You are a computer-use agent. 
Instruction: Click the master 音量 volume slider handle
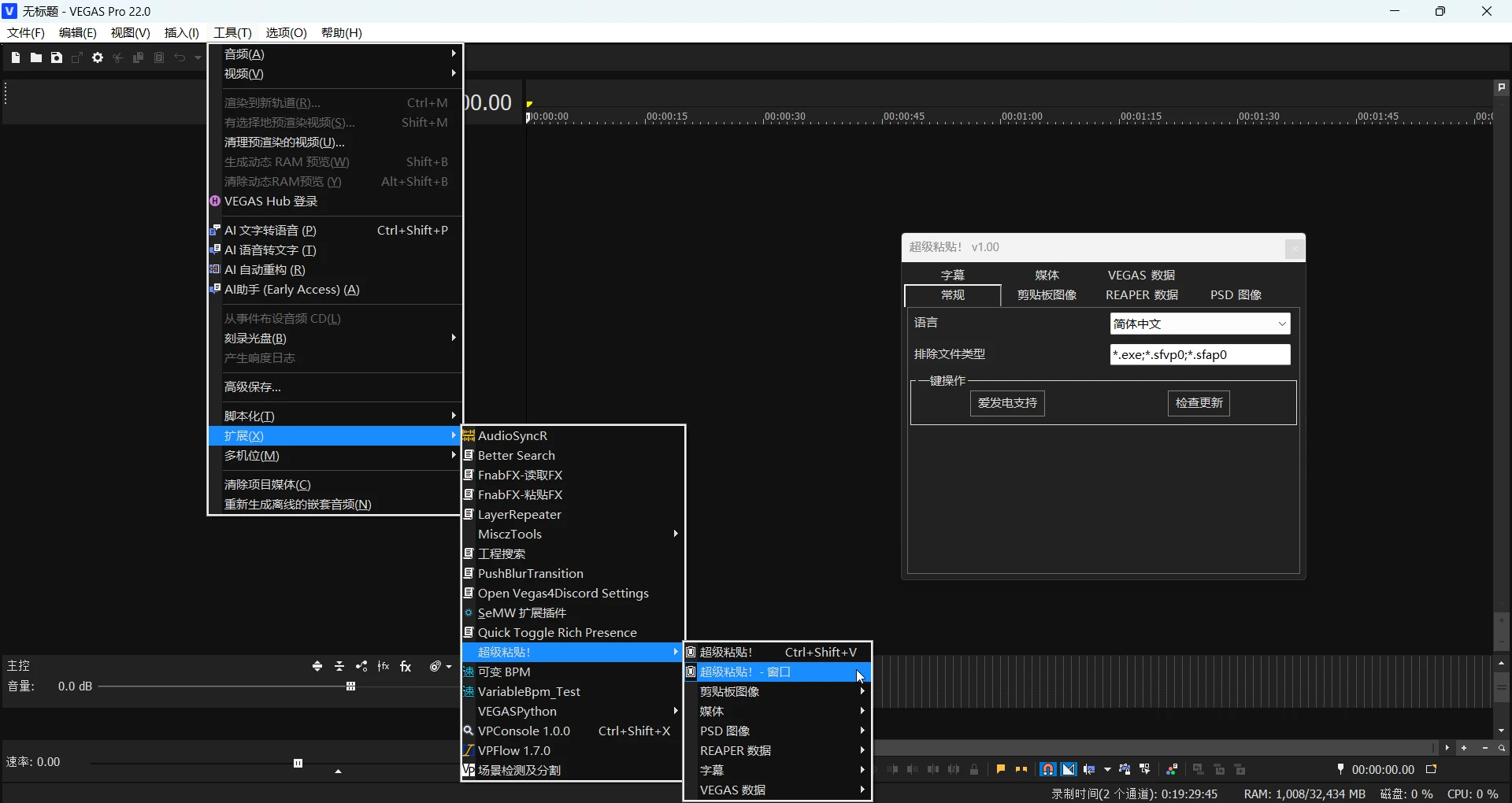click(351, 686)
